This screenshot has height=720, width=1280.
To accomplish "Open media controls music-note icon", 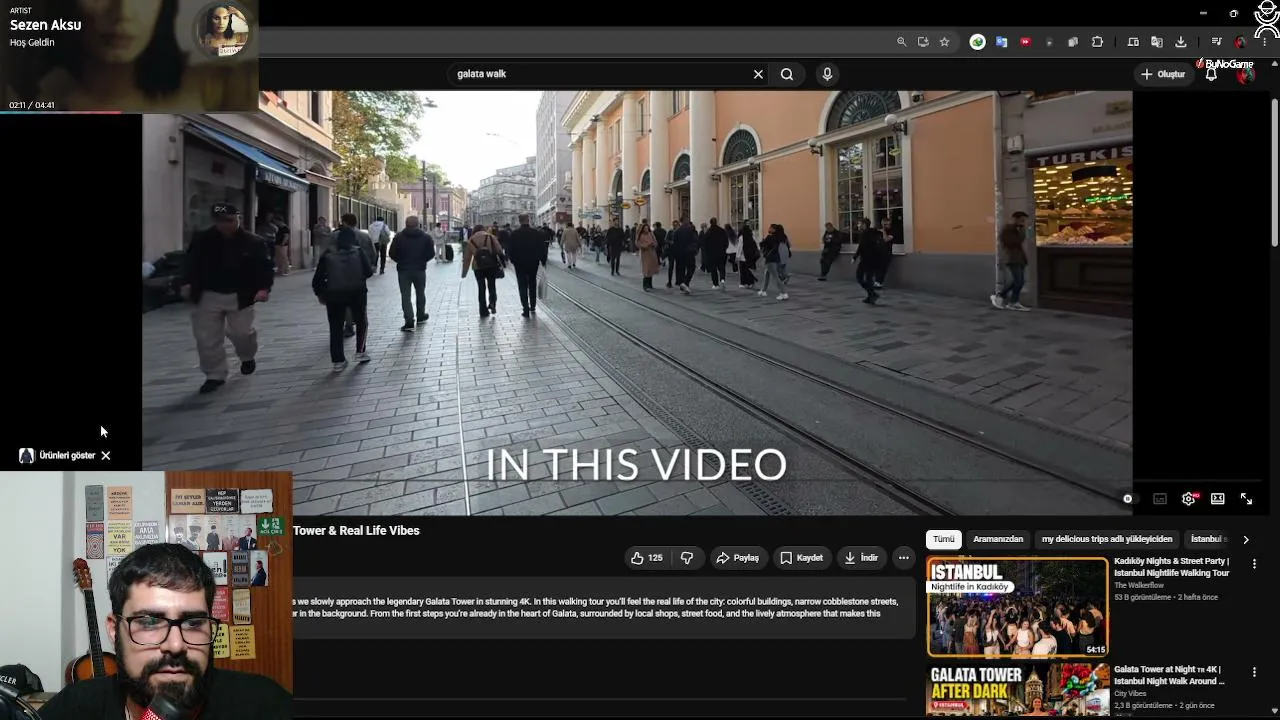I will (1216, 42).
